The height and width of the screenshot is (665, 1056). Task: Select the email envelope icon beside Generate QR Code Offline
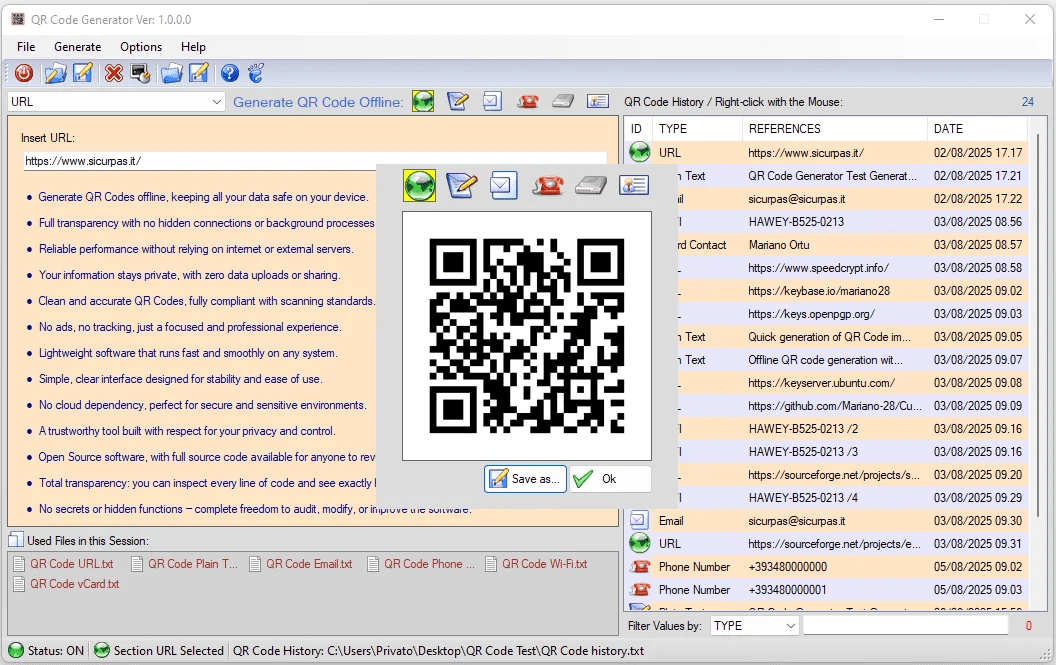pyautogui.click(x=492, y=102)
